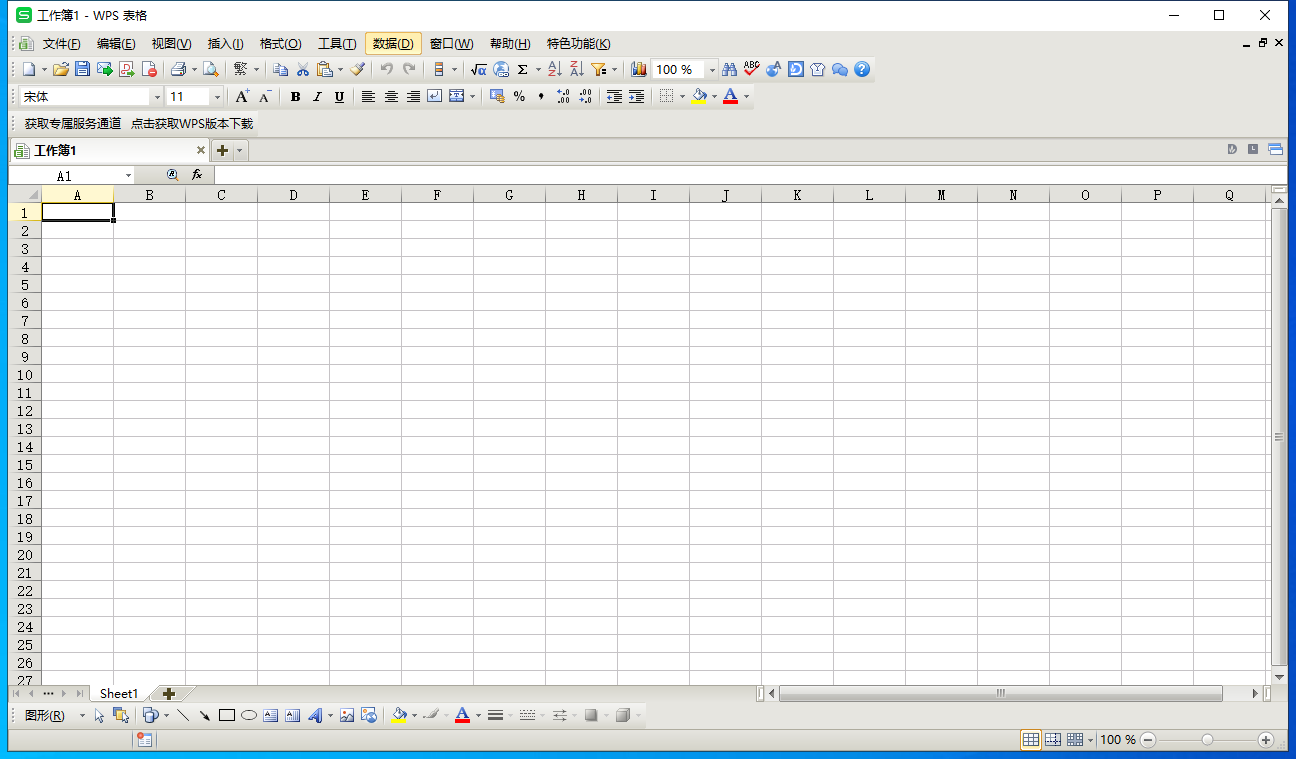1296x759 pixels.
Task: Click the zoom slider handle in status bar
Action: (1207, 740)
